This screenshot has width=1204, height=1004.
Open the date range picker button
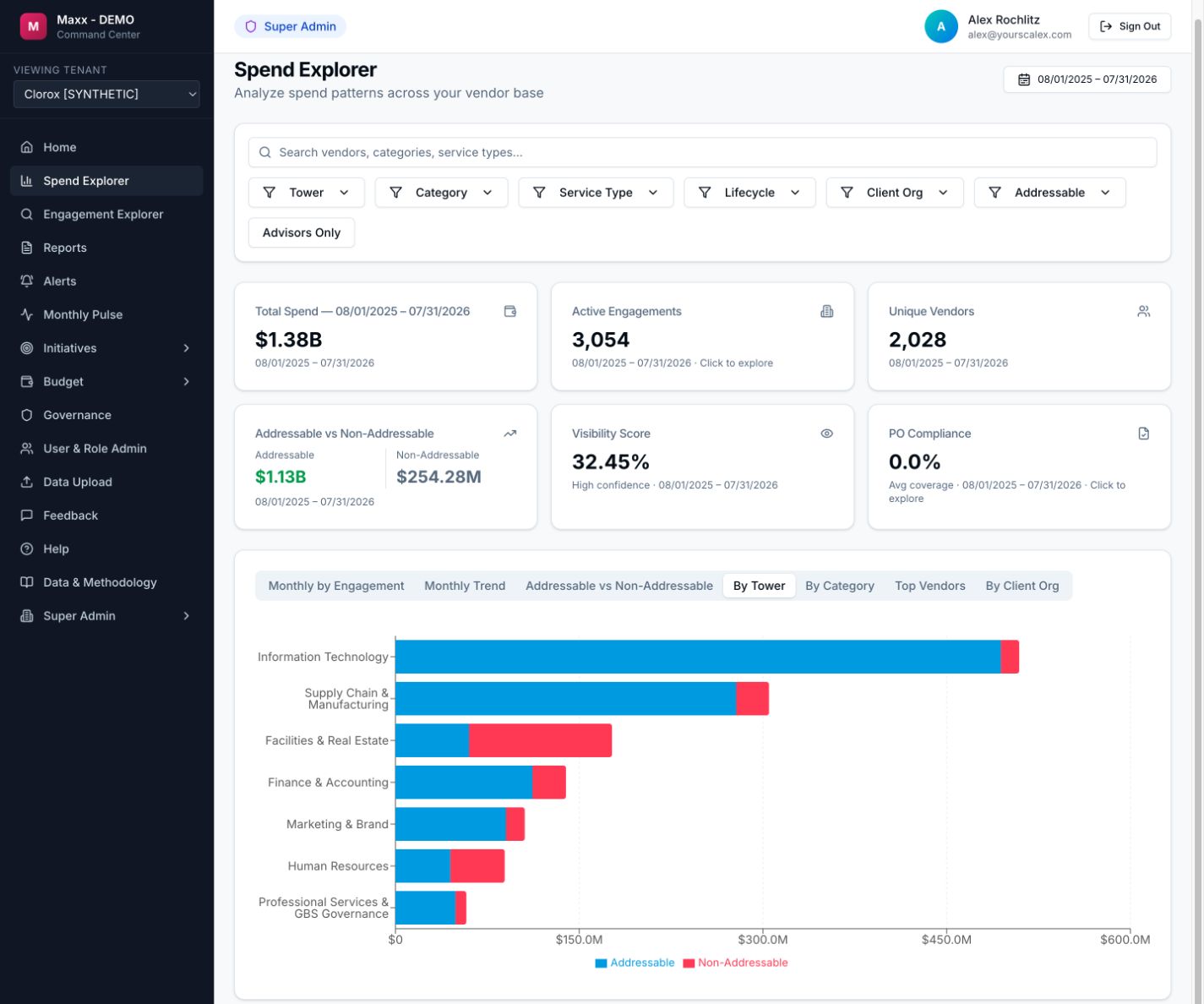point(1087,79)
